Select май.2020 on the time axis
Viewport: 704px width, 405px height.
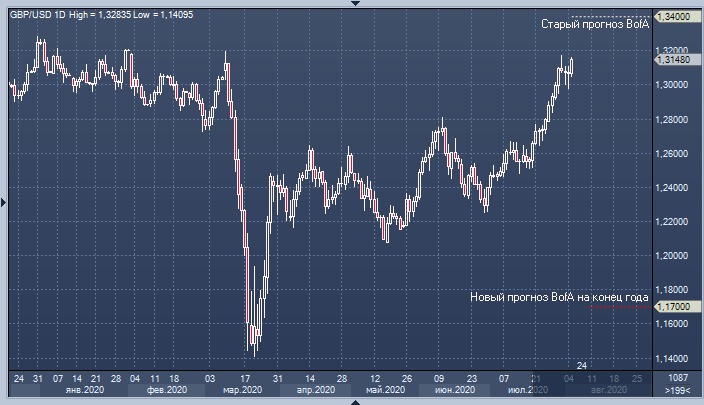click(x=385, y=391)
